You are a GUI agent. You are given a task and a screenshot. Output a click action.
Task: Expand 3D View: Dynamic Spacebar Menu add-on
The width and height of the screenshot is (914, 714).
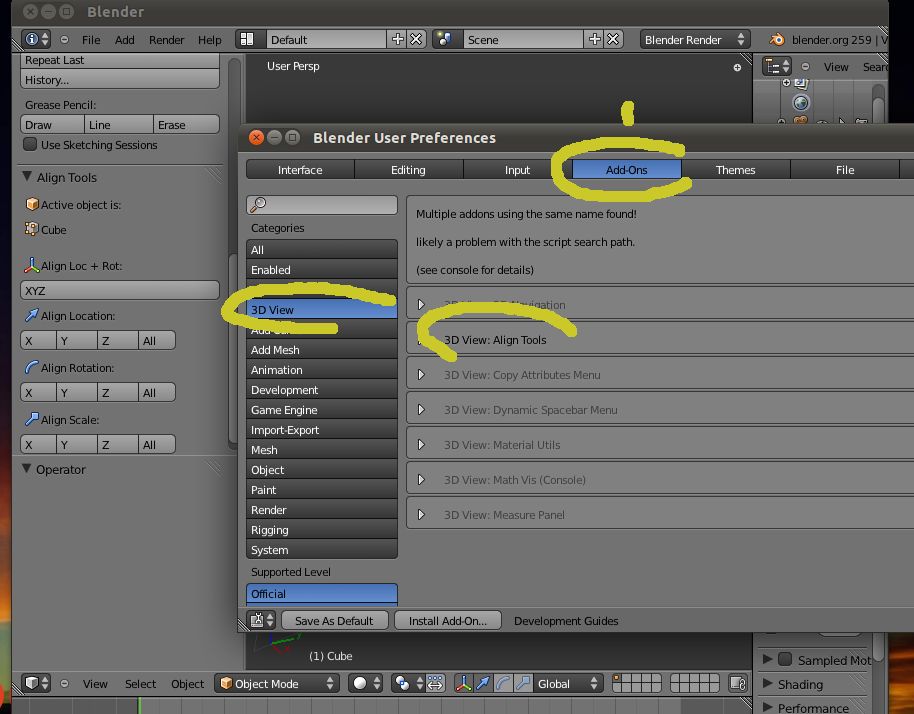421,410
